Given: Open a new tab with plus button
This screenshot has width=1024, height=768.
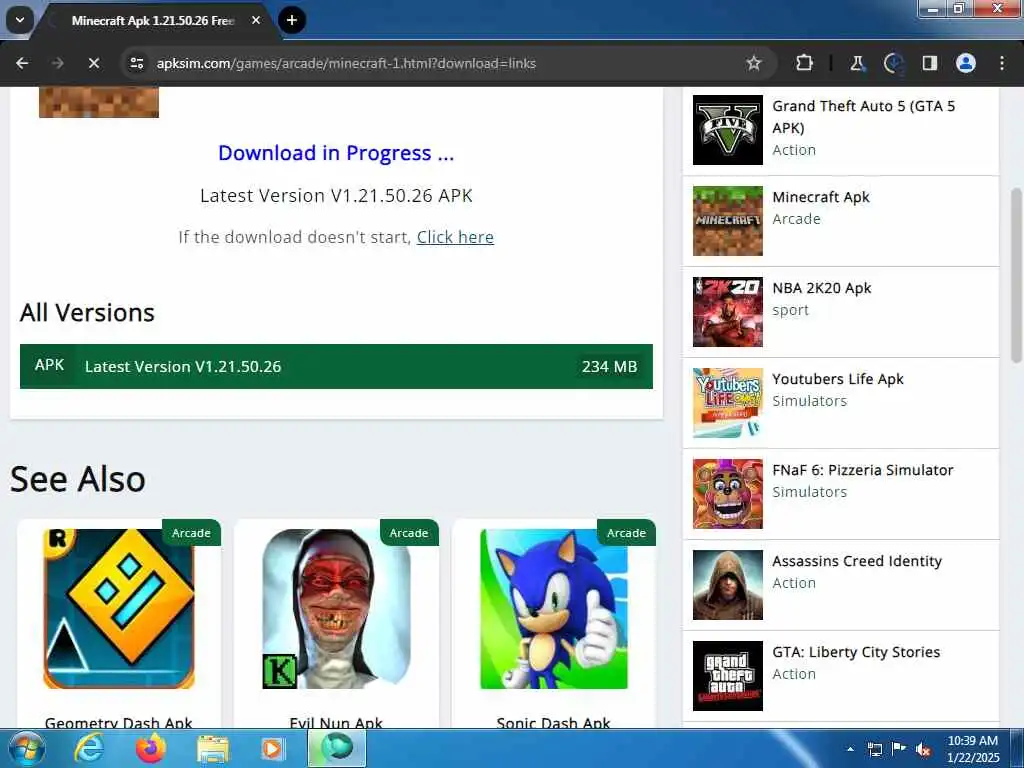Looking at the screenshot, I should [292, 20].
